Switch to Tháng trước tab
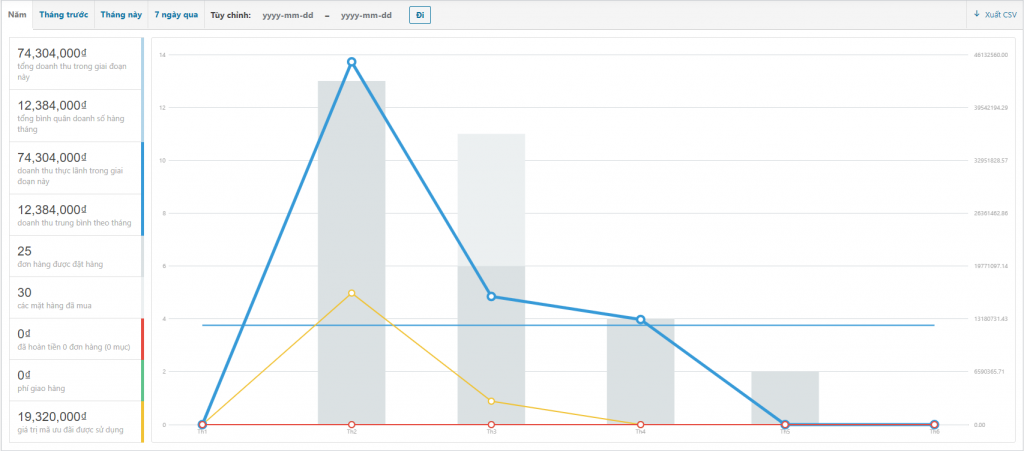This screenshot has width=1024, height=451. point(63,15)
